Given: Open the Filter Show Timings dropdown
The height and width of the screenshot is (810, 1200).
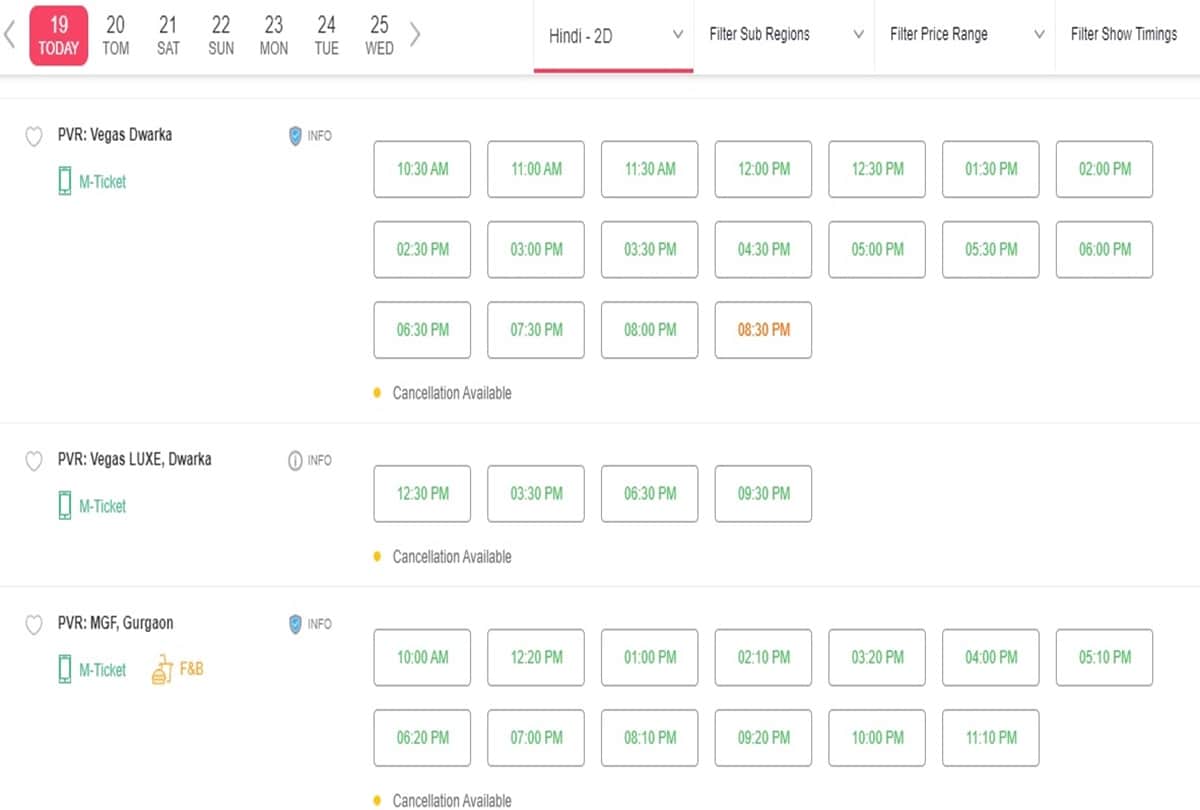Looking at the screenshot, I should point(1124,35).
